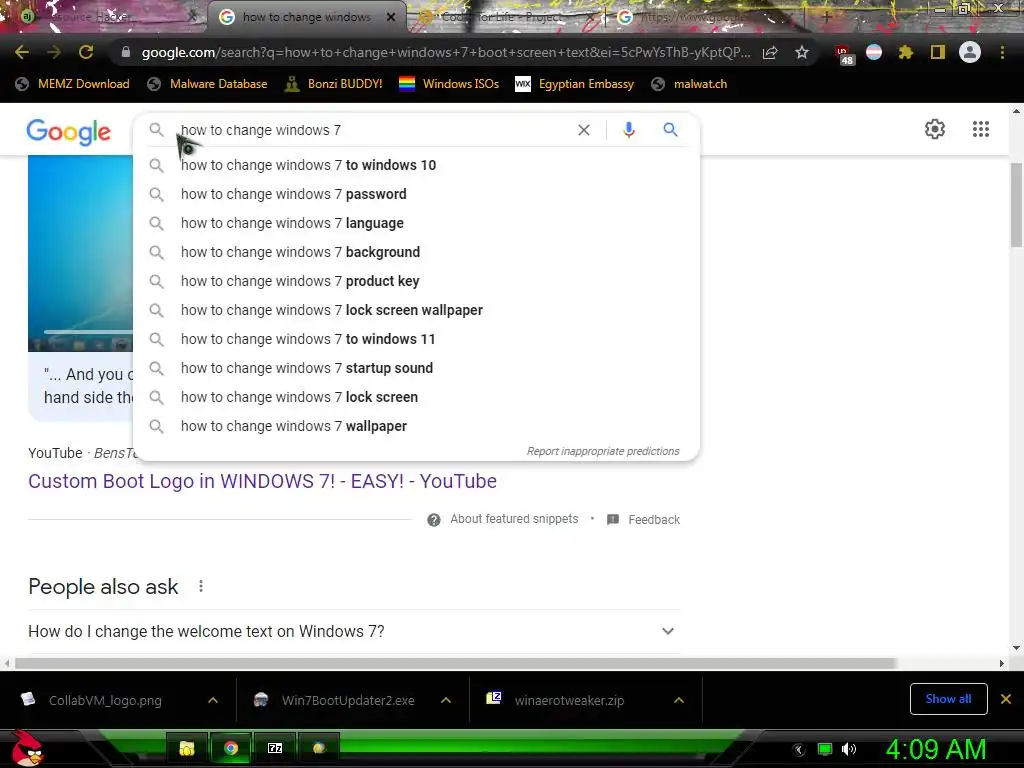Choose suggestion ending in 'language'
The height and width of the screenshot is (768, 1024).
click(416, 223)
